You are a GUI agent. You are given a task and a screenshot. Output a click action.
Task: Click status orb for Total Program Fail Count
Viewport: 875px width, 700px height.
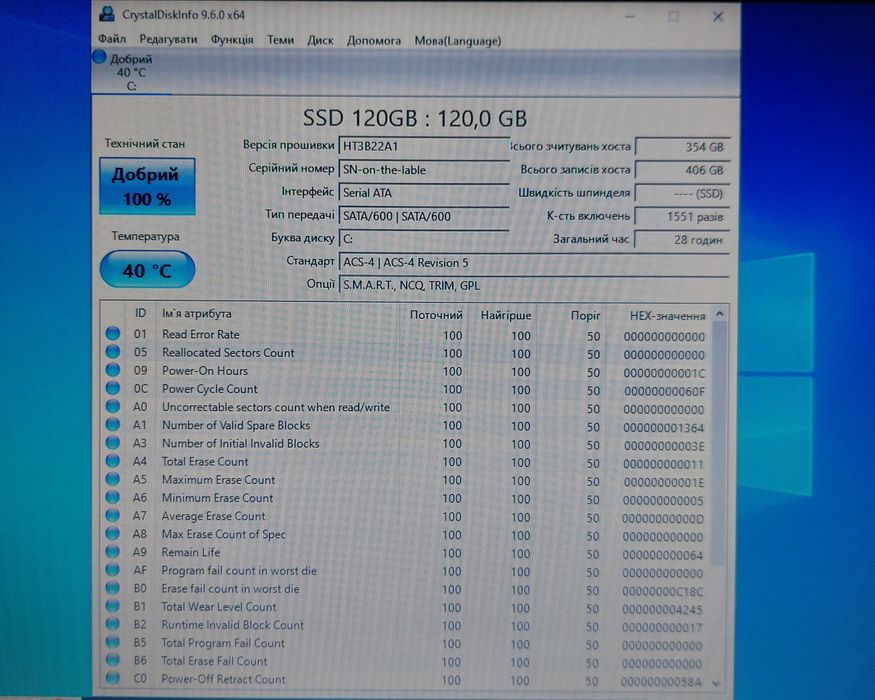click(x=113, y=643)
